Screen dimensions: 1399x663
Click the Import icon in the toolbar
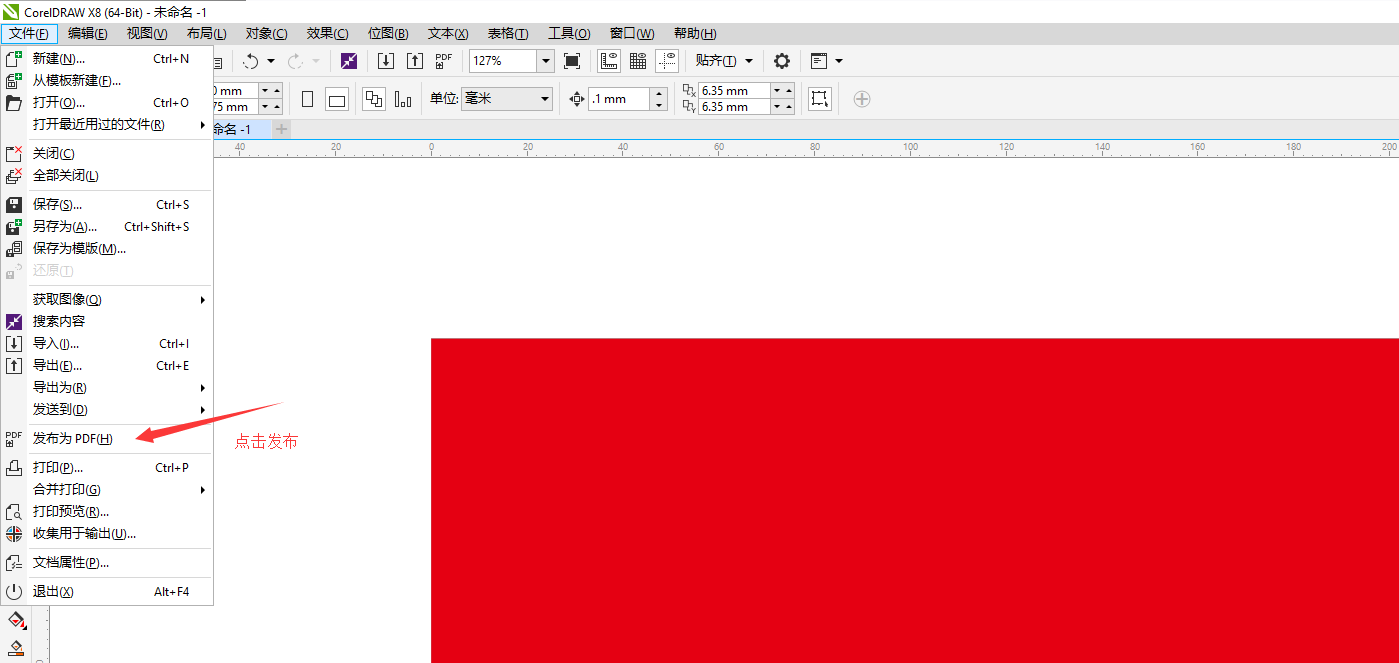tap(386, 61)
